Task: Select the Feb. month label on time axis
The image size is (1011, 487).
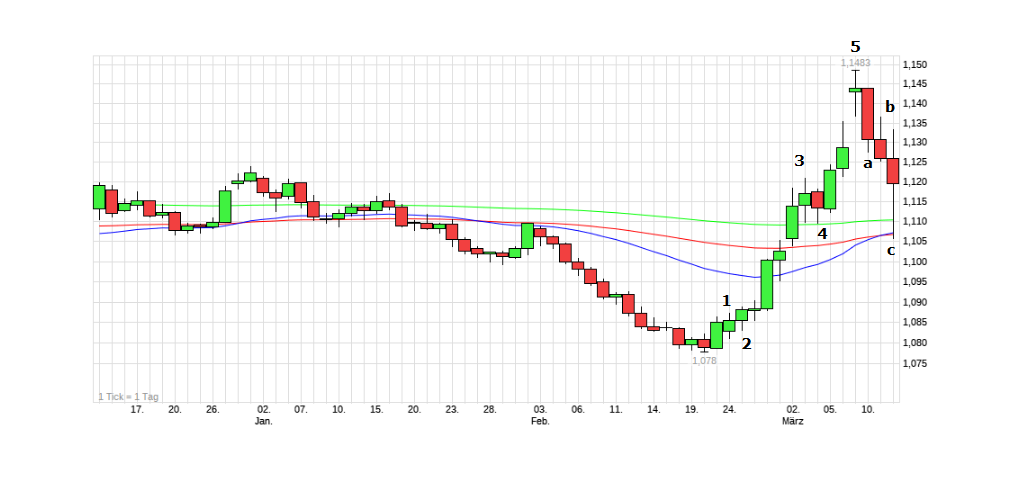Action: 540,421
